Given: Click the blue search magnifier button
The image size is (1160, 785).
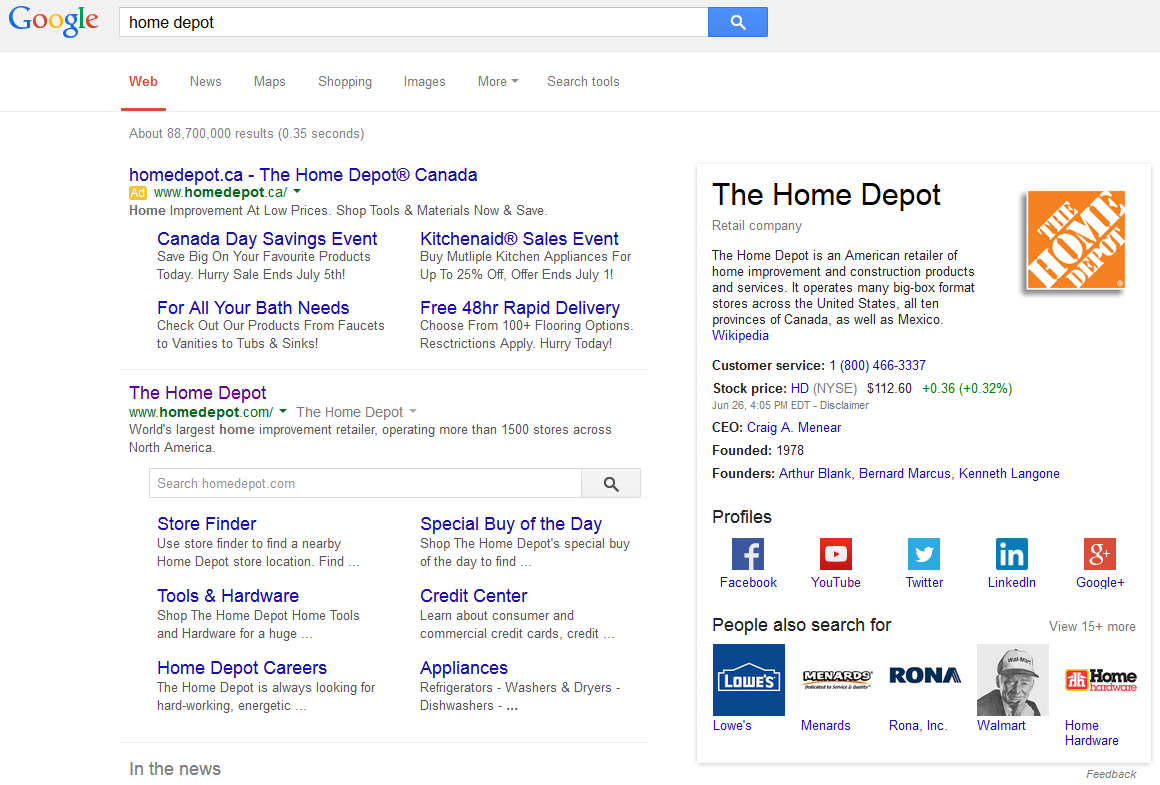Looking at the screenshot, I should coord(737,22).
